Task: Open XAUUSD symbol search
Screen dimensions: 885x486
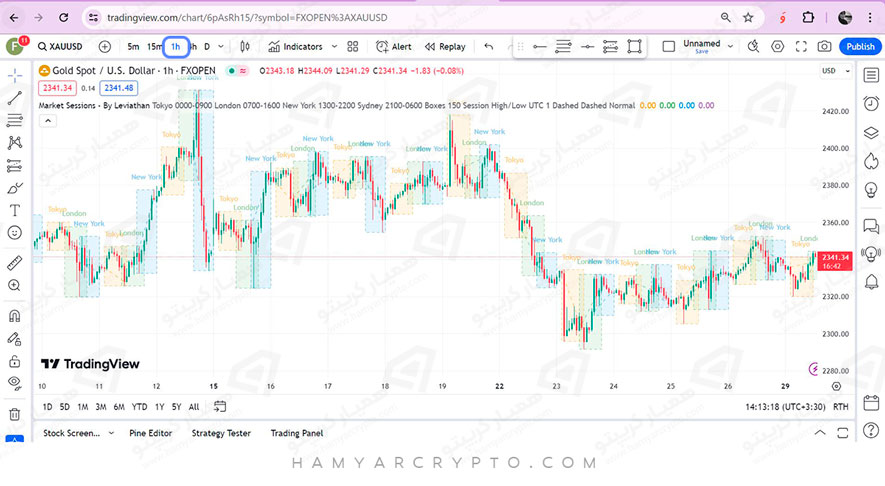Action: (x=60, y=46)
